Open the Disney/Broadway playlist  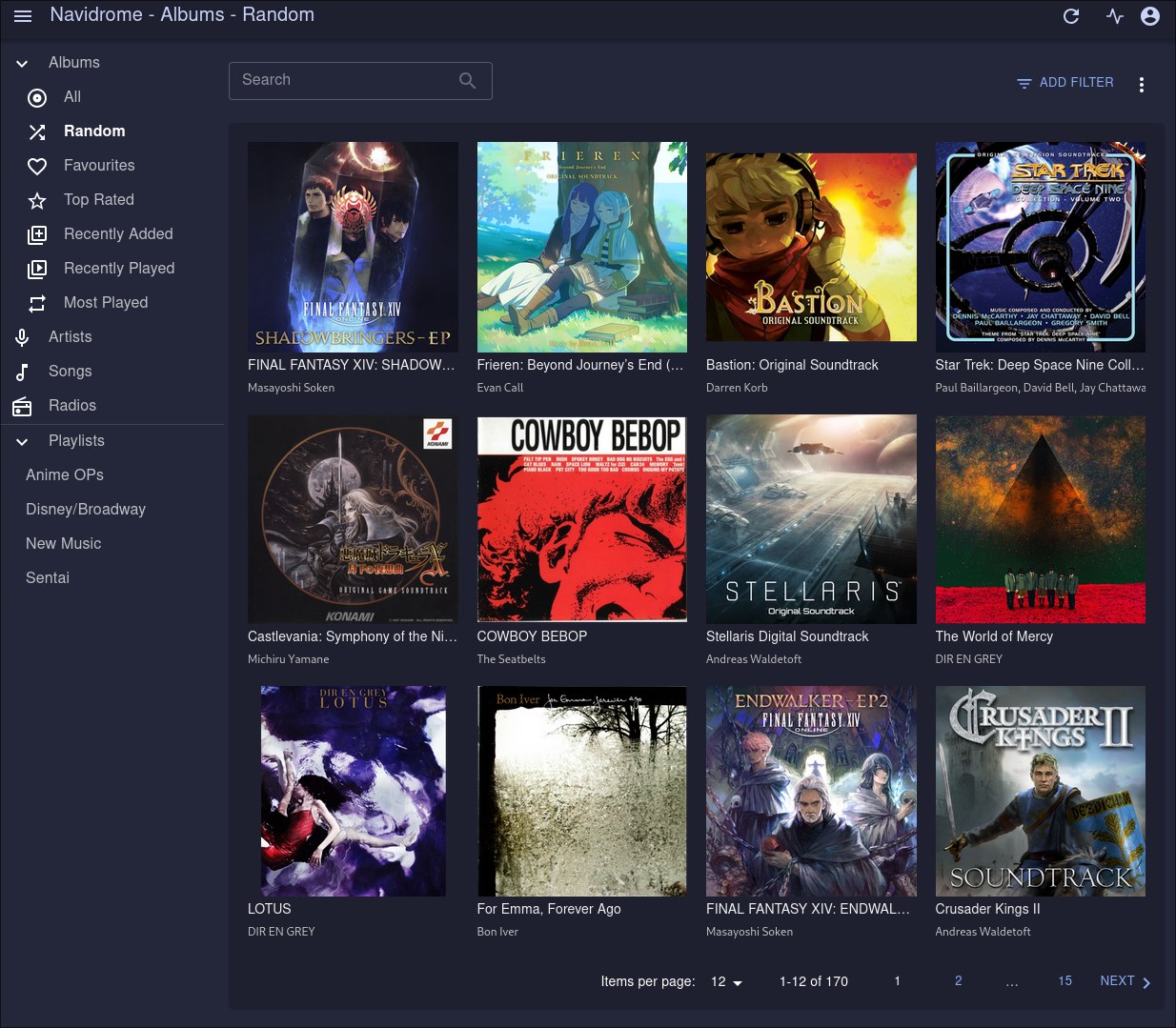[x=86, y=510]
